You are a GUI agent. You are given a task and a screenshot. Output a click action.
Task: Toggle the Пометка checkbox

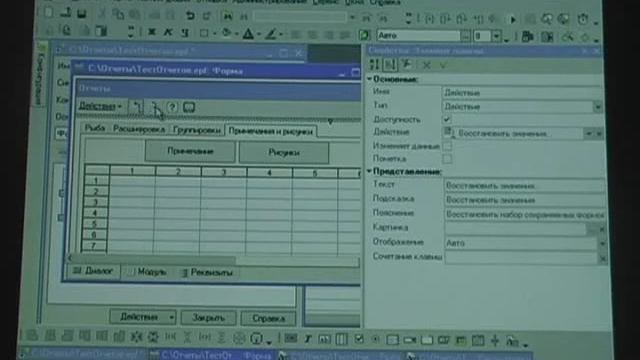pos(447,158)
